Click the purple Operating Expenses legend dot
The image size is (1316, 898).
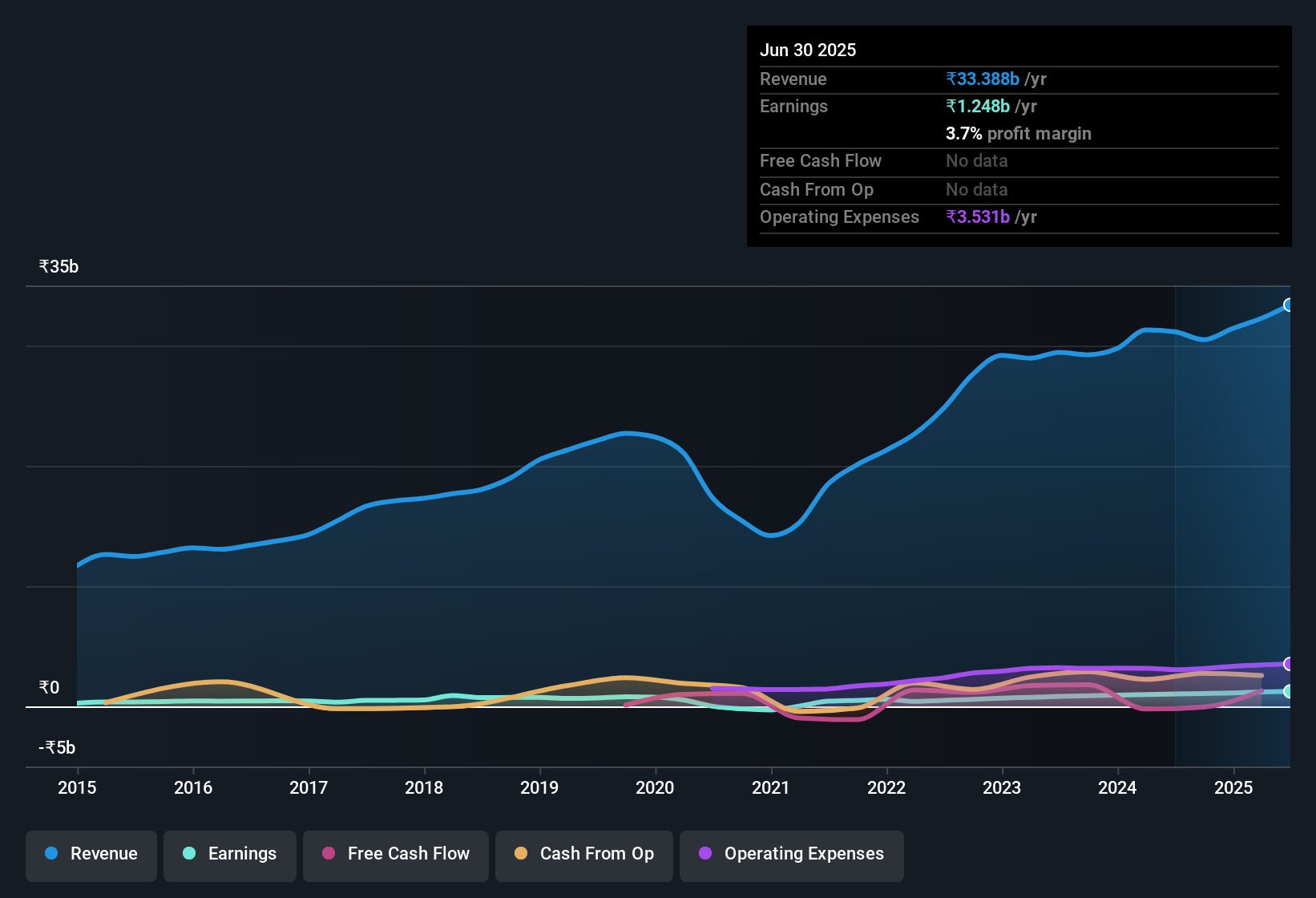704,854
